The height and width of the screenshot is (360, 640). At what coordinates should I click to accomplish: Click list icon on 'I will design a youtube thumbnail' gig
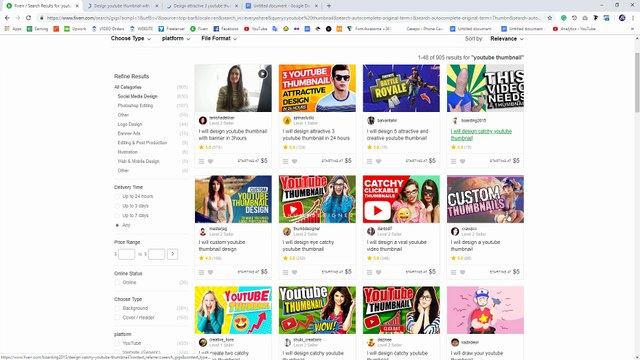click(453, 272)
